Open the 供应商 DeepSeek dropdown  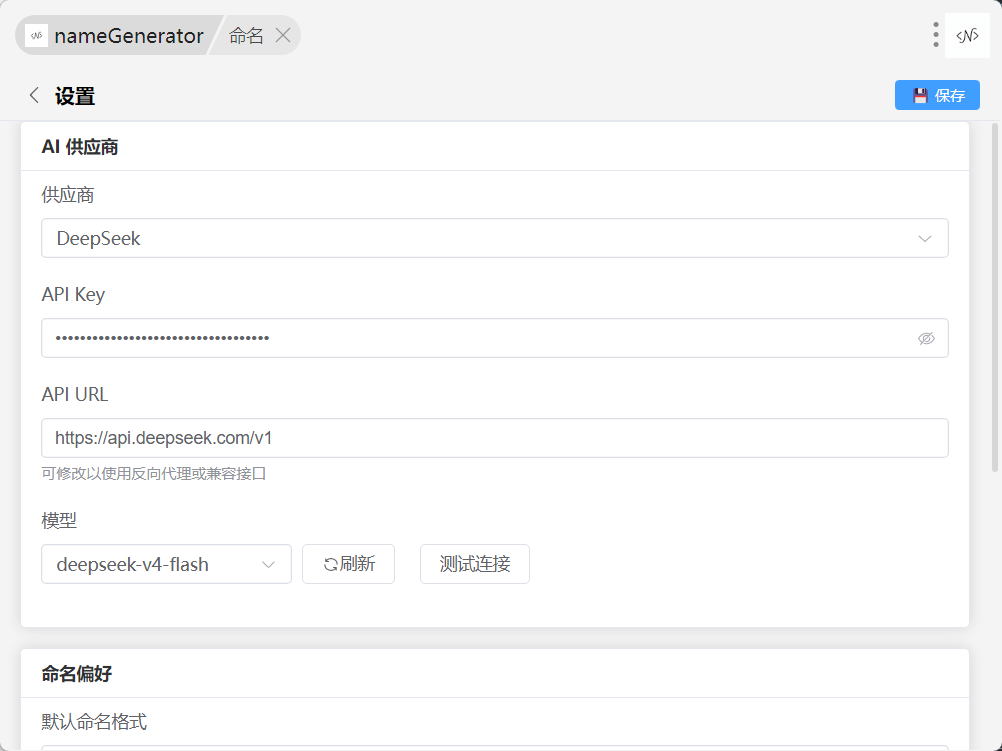point(495,238)
